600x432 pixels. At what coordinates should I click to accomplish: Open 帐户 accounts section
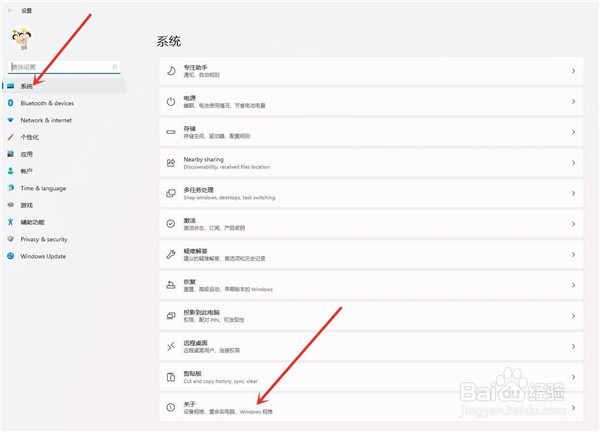pos(64,171)
